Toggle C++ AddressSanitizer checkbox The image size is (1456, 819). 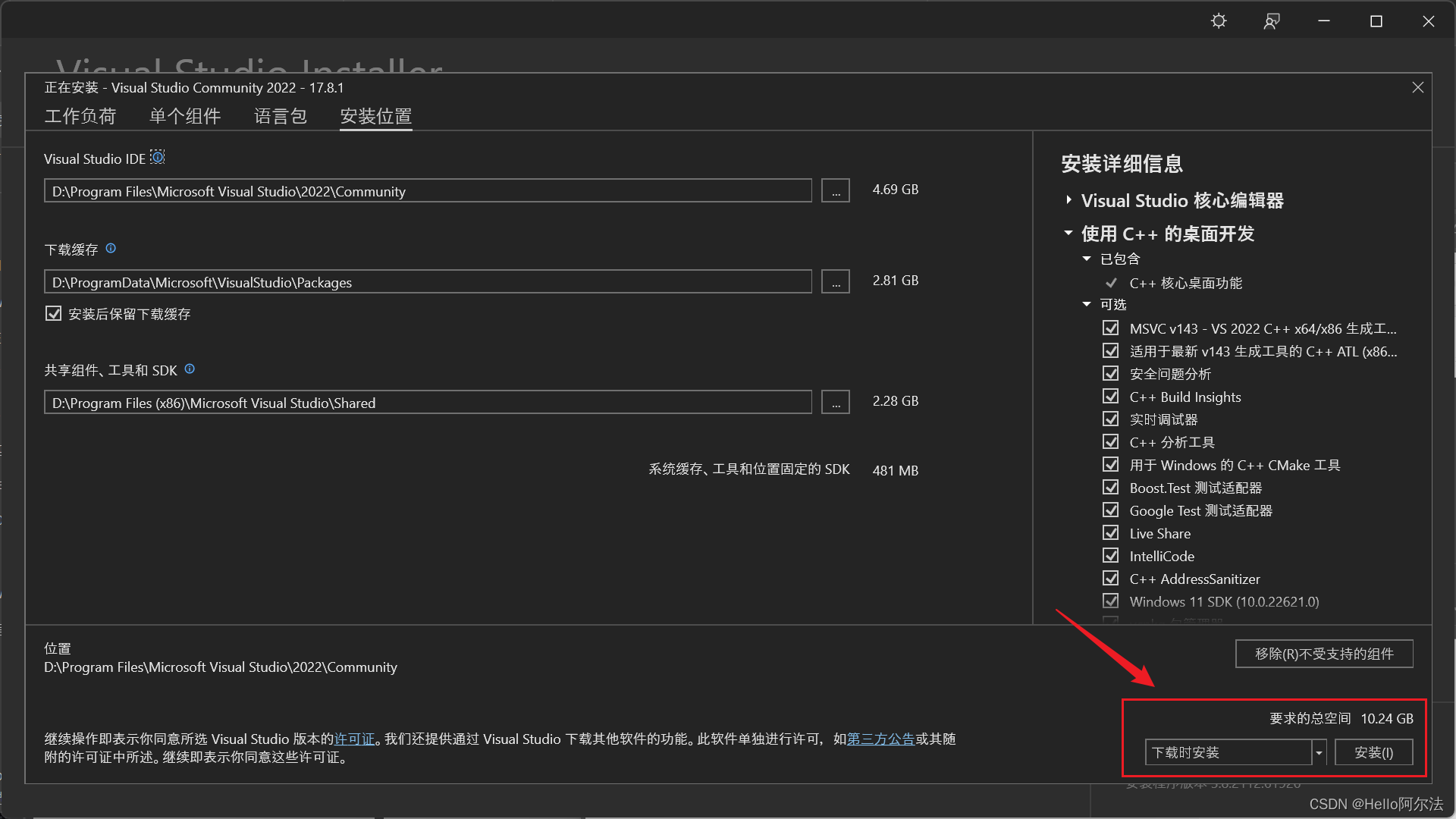tap(1110, 578)
